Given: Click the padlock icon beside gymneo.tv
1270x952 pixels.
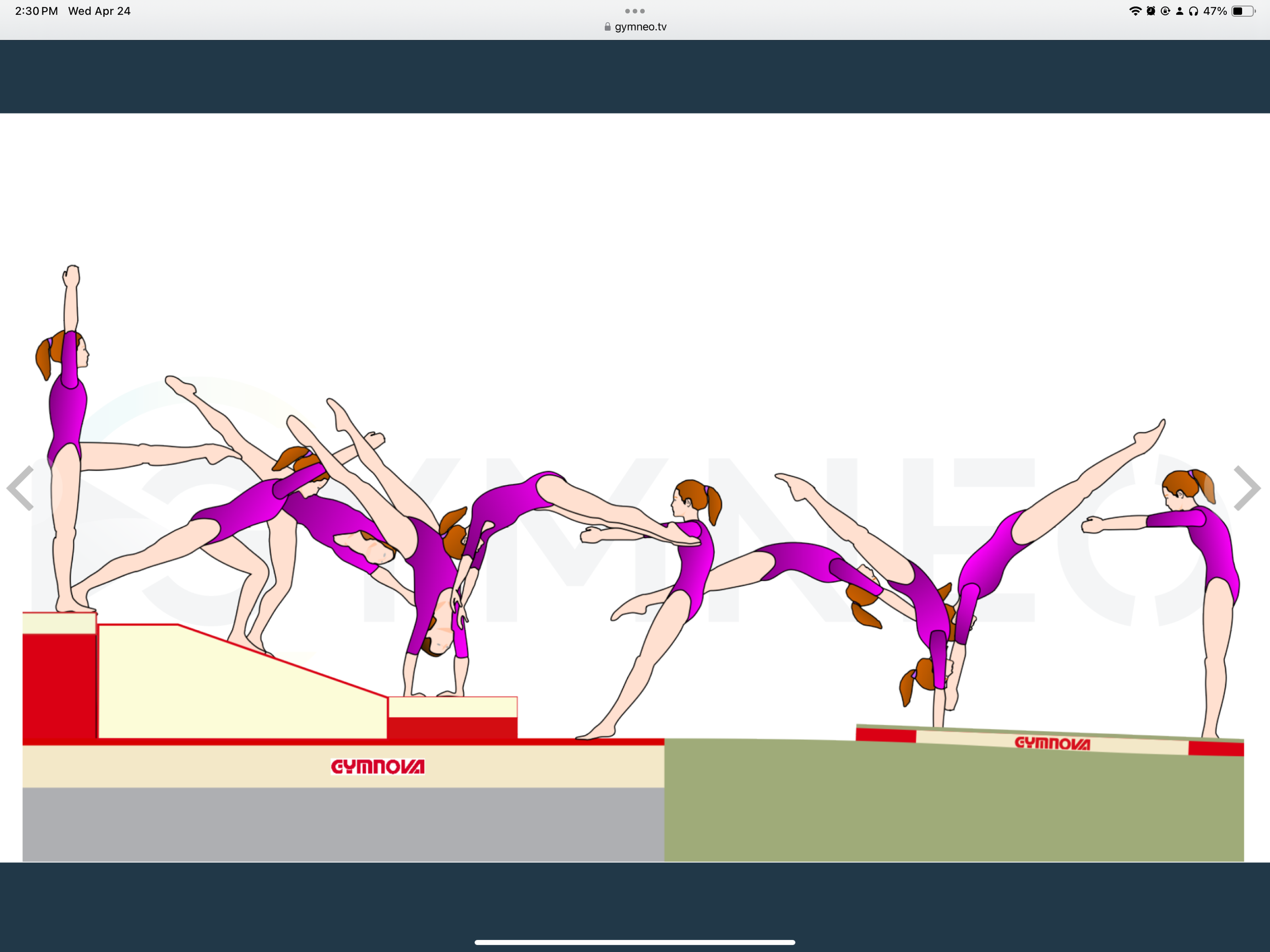Looking at the screenshot, I should [x=608, y=27].
